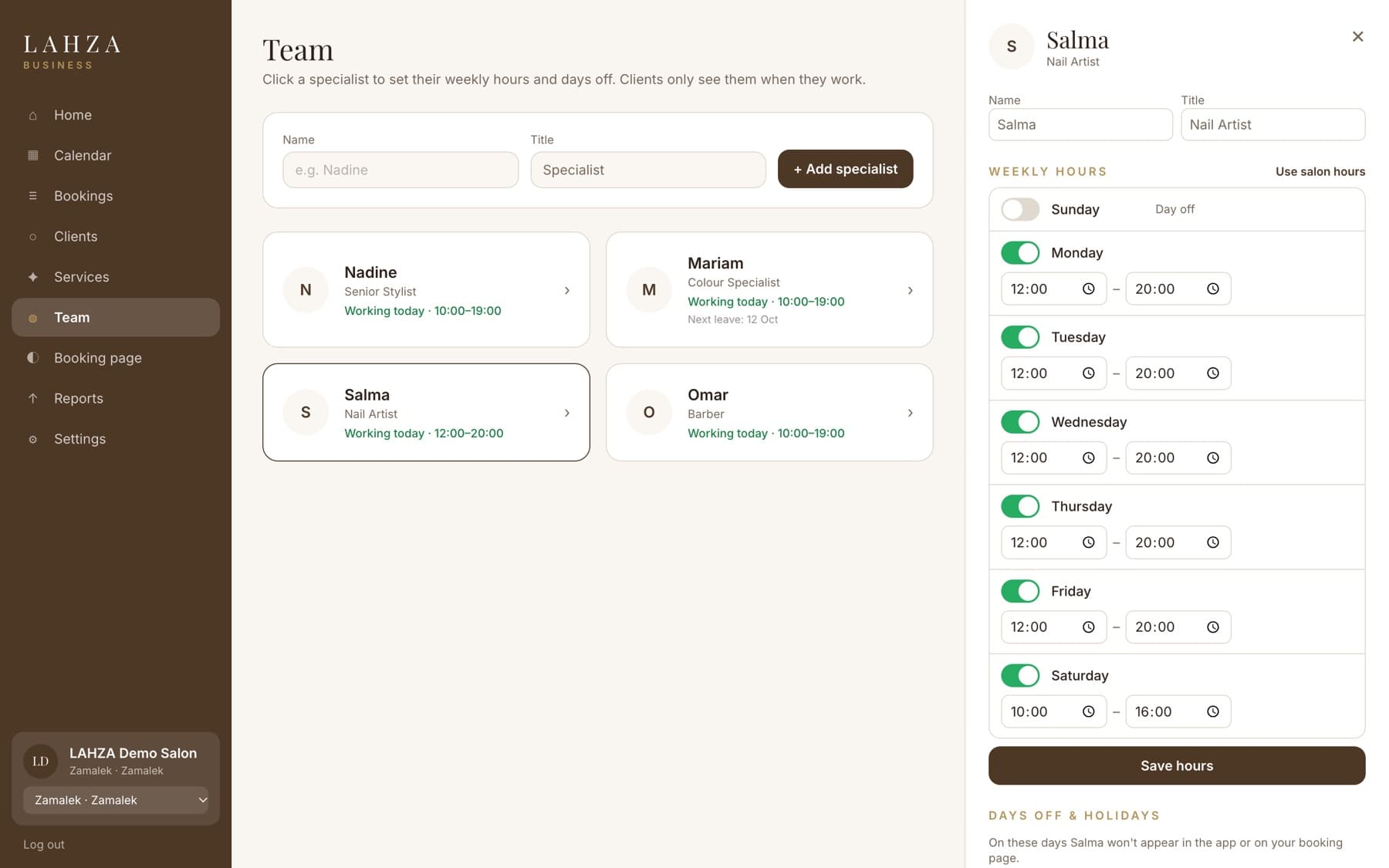Screen dimensions: 1389x868
Task: Focus the new specialist Name field
Action: coord(400,170)
